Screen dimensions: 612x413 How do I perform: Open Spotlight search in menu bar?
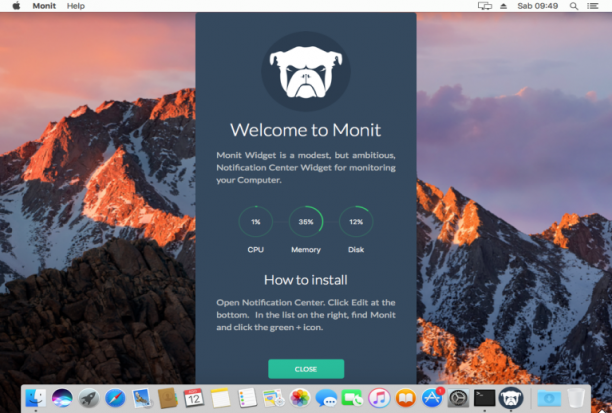pyautogui.click(x=574, y=6)
